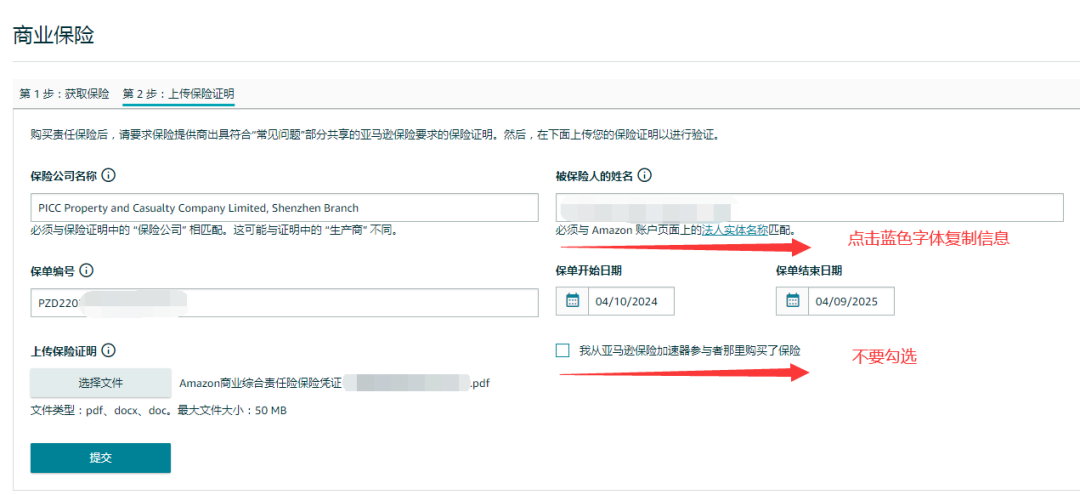Click the 商业保险 page heading
The image size is (1080, 495).
pyautogui.click(x=54, y=36)
